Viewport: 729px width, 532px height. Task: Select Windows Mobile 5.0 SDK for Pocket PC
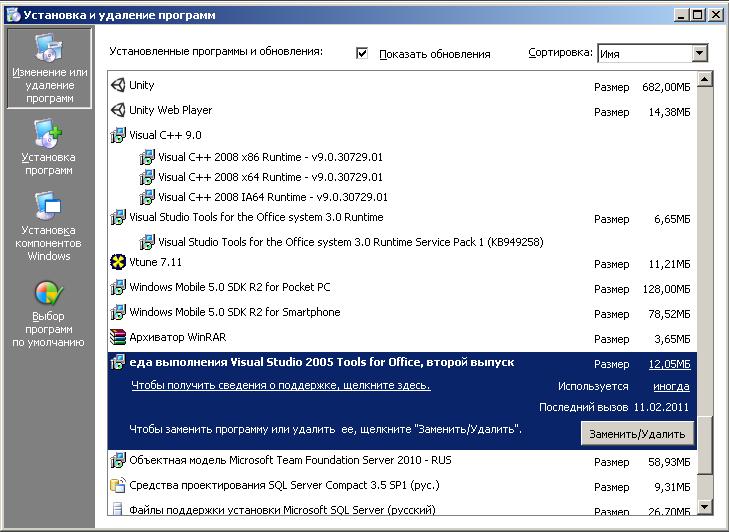[229, 288]
